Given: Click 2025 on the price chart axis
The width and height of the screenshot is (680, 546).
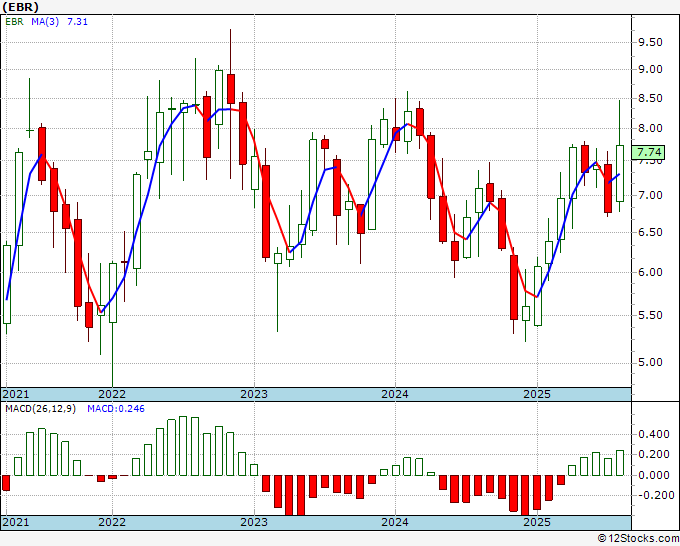Looking at the screenshot, I should [x=537, y=394].
